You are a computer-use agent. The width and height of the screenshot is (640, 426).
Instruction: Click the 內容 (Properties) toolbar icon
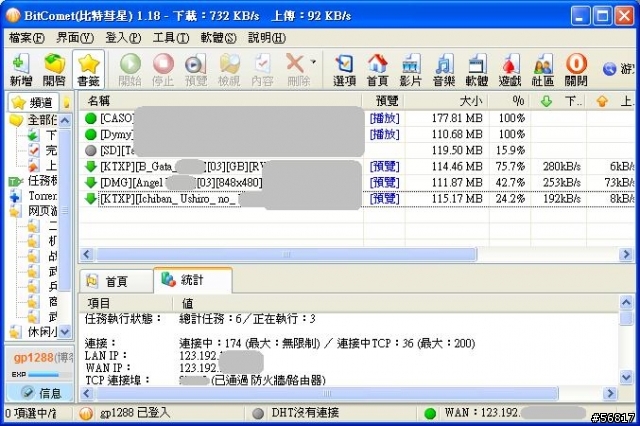[262, 69]
